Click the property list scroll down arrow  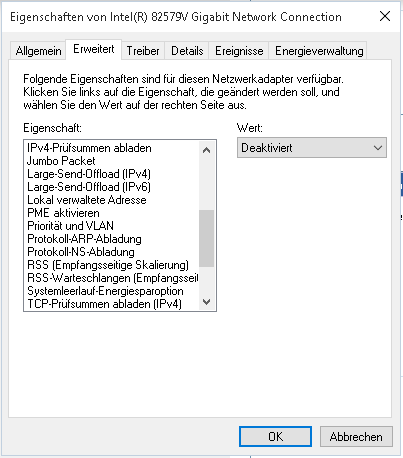click(206, 302)
